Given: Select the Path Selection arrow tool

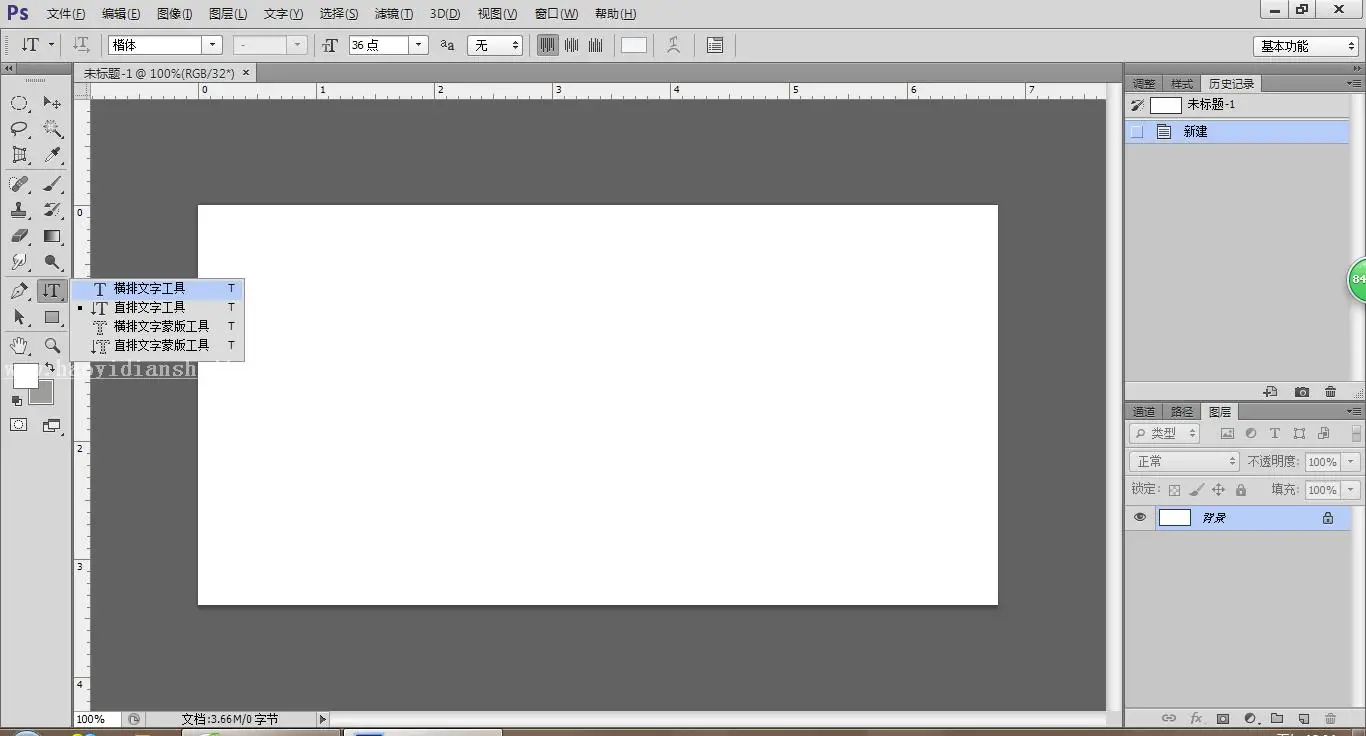Looking at the screenshot, I should (19, 317).
